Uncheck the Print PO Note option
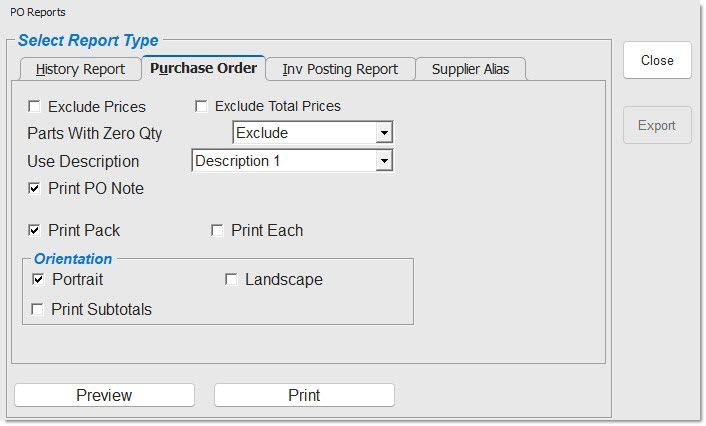706x426 pixels. 35,188
